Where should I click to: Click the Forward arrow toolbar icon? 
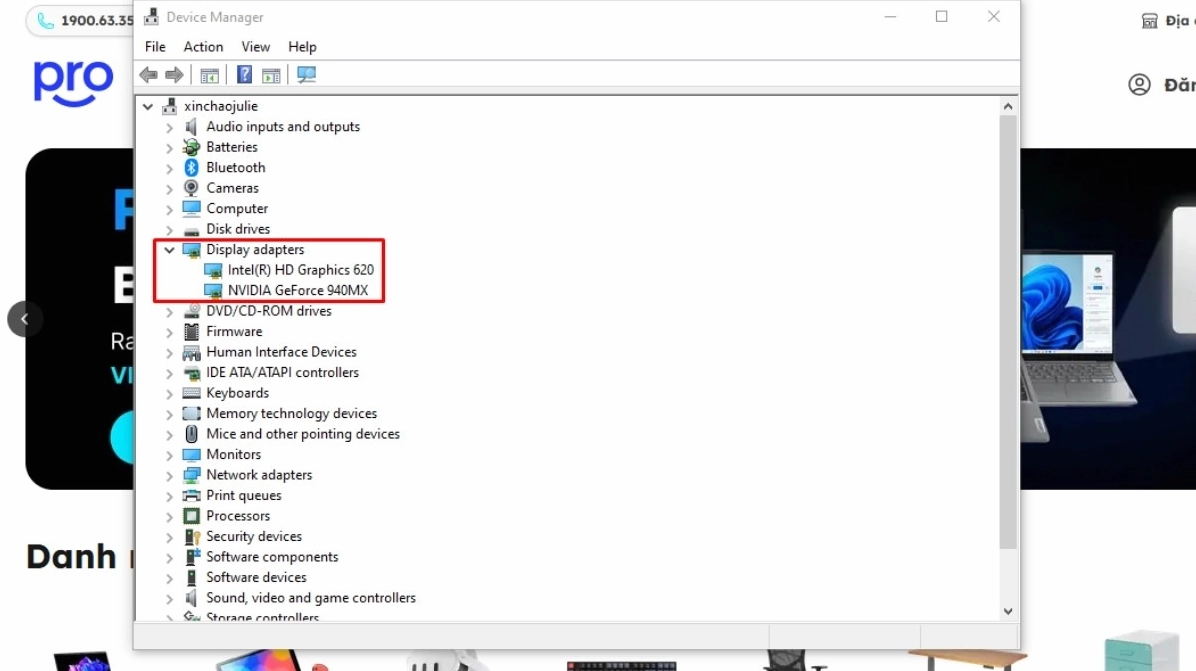[x=175, y=75]
